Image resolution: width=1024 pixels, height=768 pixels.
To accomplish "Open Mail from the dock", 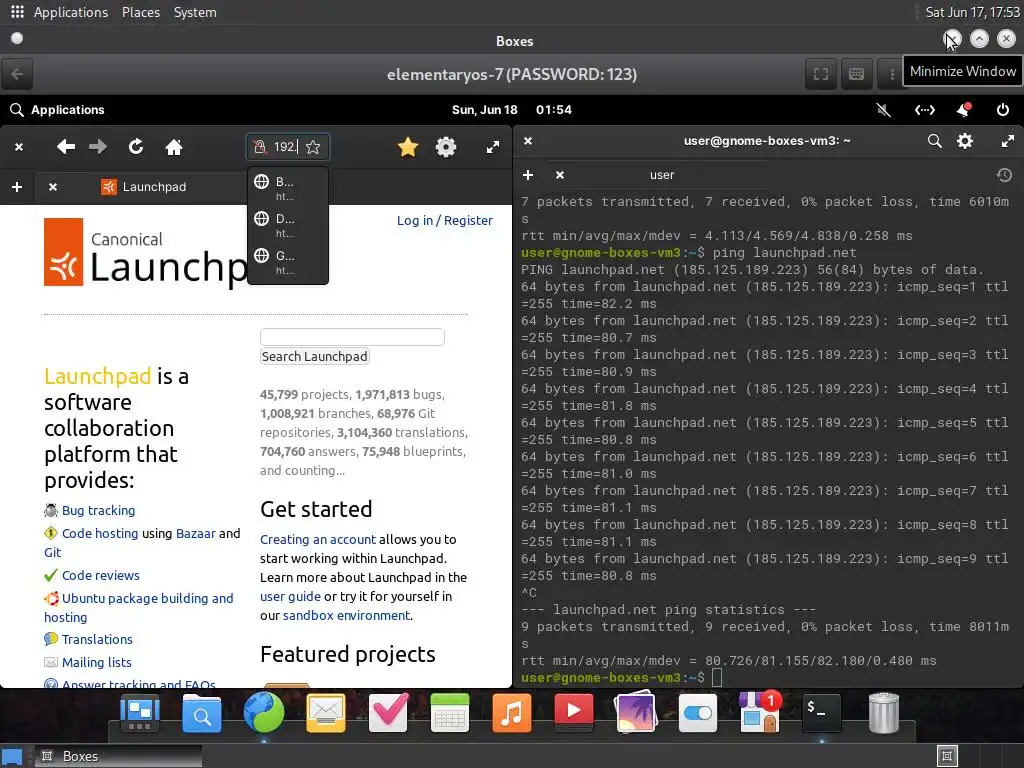I will click(326, 712).
